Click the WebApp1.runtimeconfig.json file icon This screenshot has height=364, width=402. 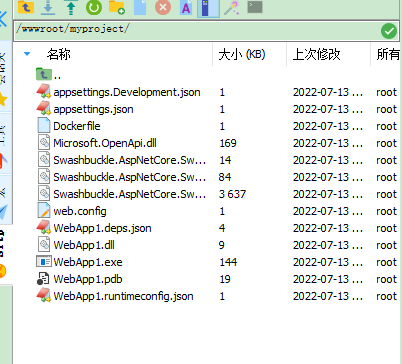pos(44,296)
